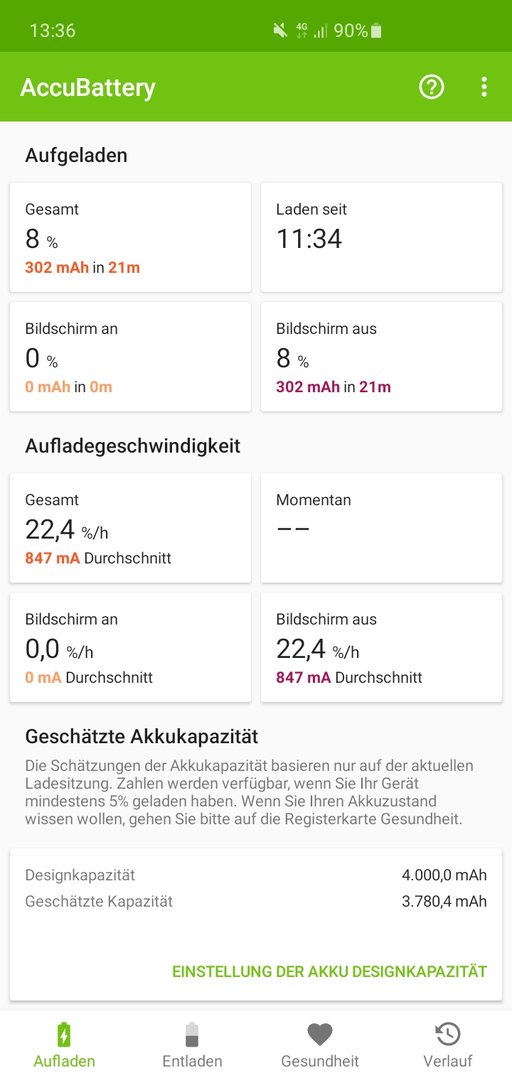Tap the Momentan charging speed card
The width and height of the screenshot is (512, 1080).
[381, 528]
